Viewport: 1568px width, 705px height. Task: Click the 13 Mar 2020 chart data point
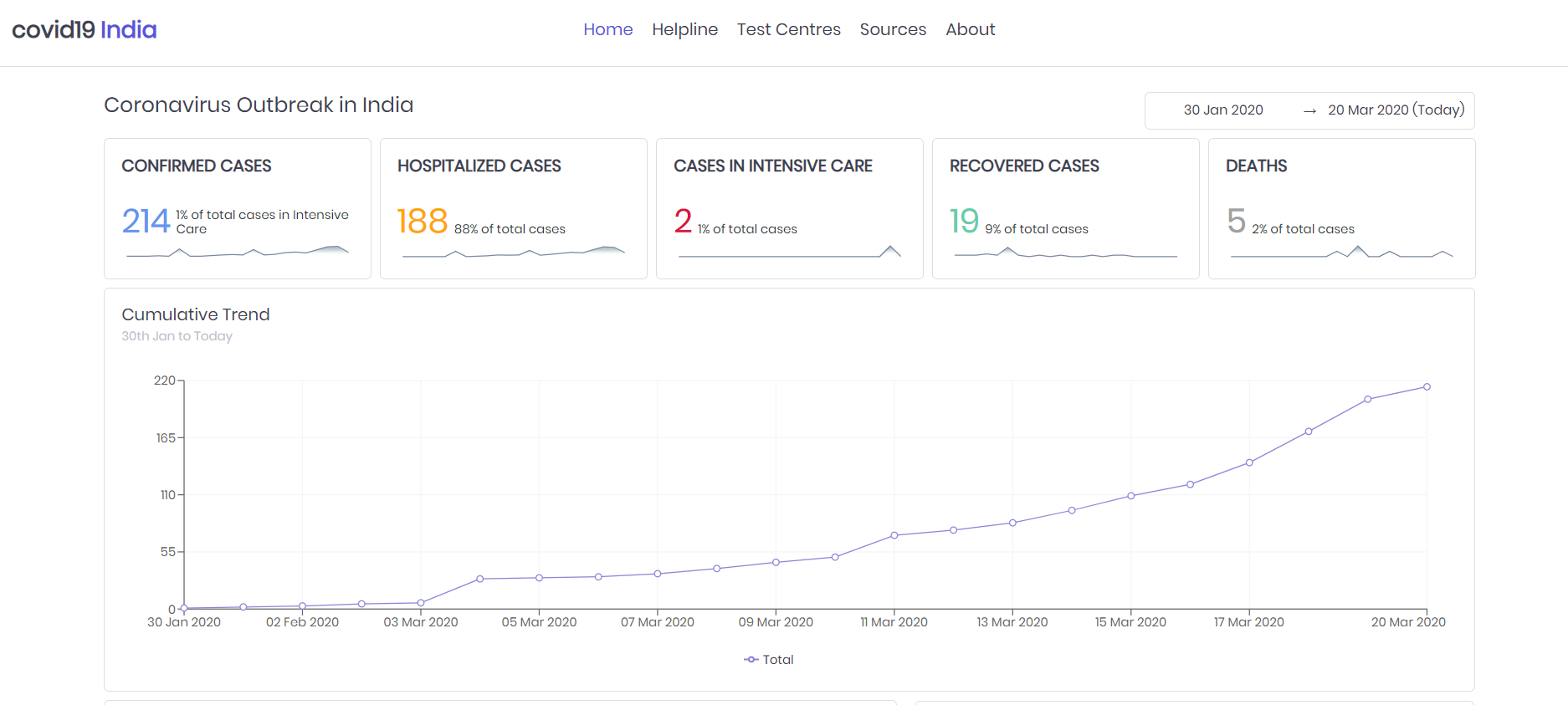(x=1012, y=523)
